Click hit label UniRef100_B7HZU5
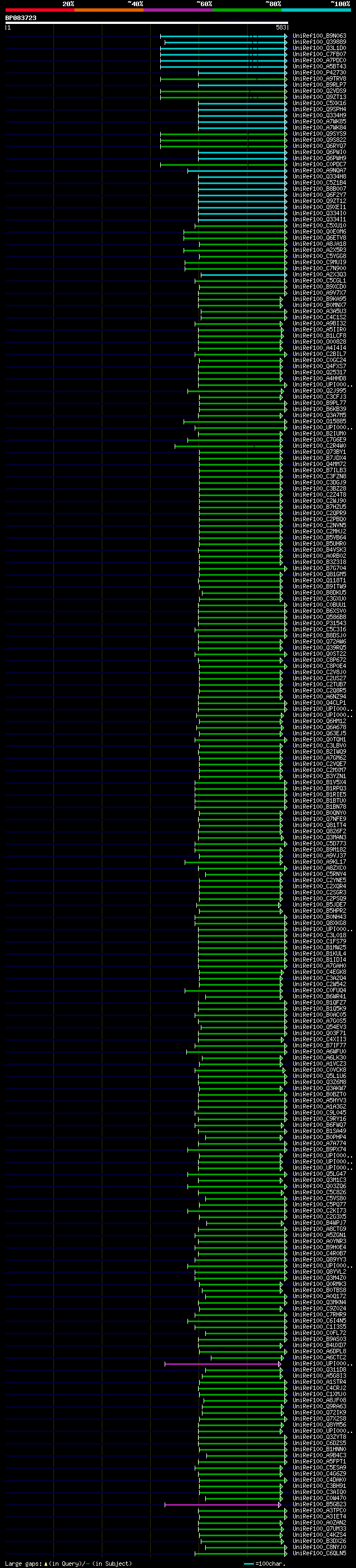Screen dimensions: 356x1568 [x=319, y=506]
